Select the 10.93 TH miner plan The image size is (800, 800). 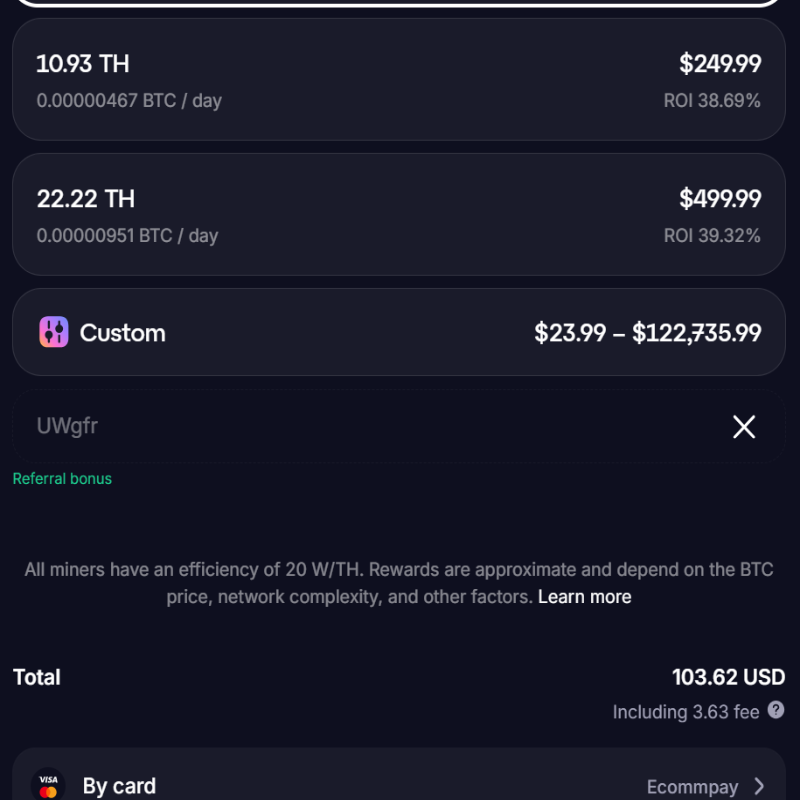pyautogui.click(x=398, y=80)
